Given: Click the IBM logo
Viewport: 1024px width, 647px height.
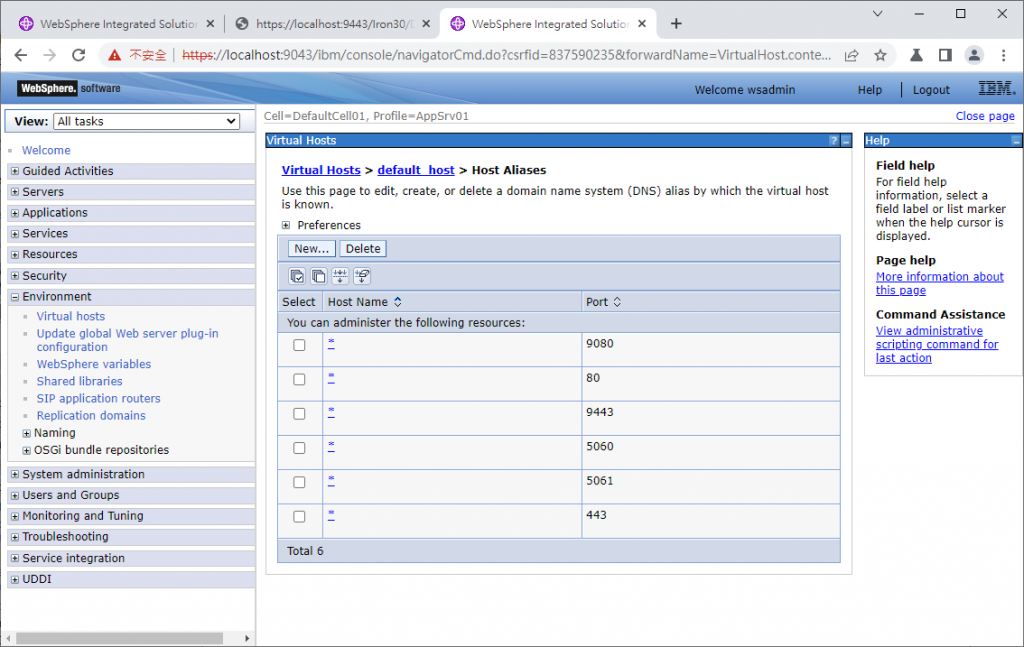Looking at the screenshot, I should coord(997,88).
